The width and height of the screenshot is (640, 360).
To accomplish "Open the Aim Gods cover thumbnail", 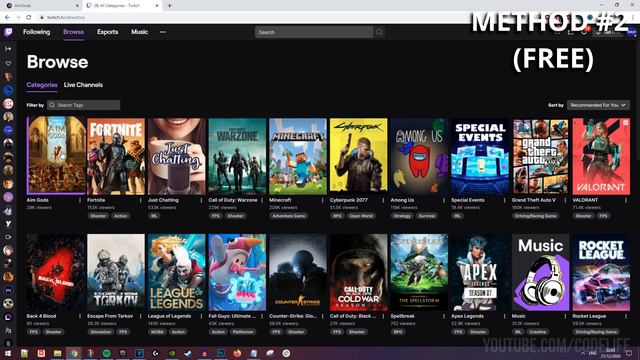I will pos(56,155).
